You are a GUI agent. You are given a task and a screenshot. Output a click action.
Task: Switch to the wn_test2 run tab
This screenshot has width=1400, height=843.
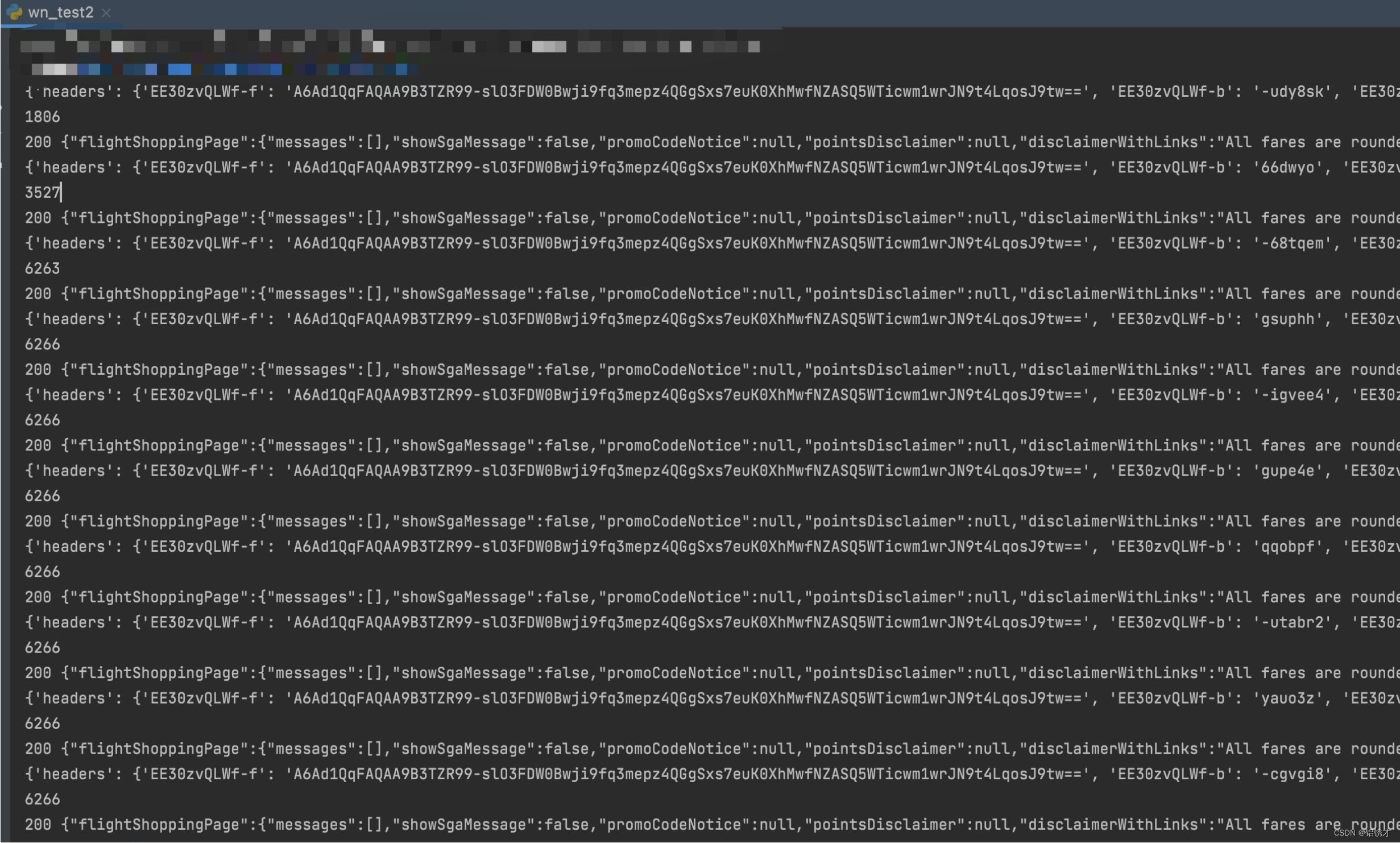coord(61,12)
